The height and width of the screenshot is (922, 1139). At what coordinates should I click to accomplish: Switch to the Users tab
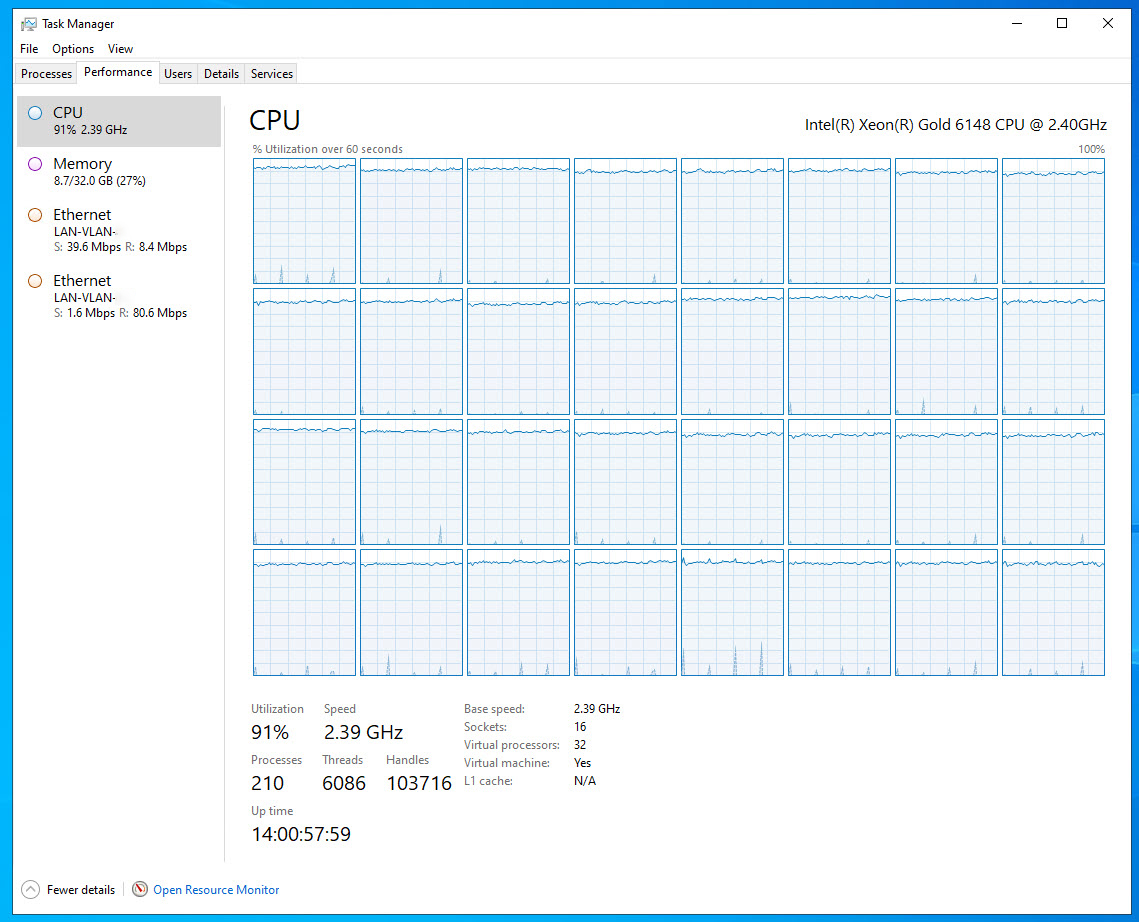(x=178, y=74)
